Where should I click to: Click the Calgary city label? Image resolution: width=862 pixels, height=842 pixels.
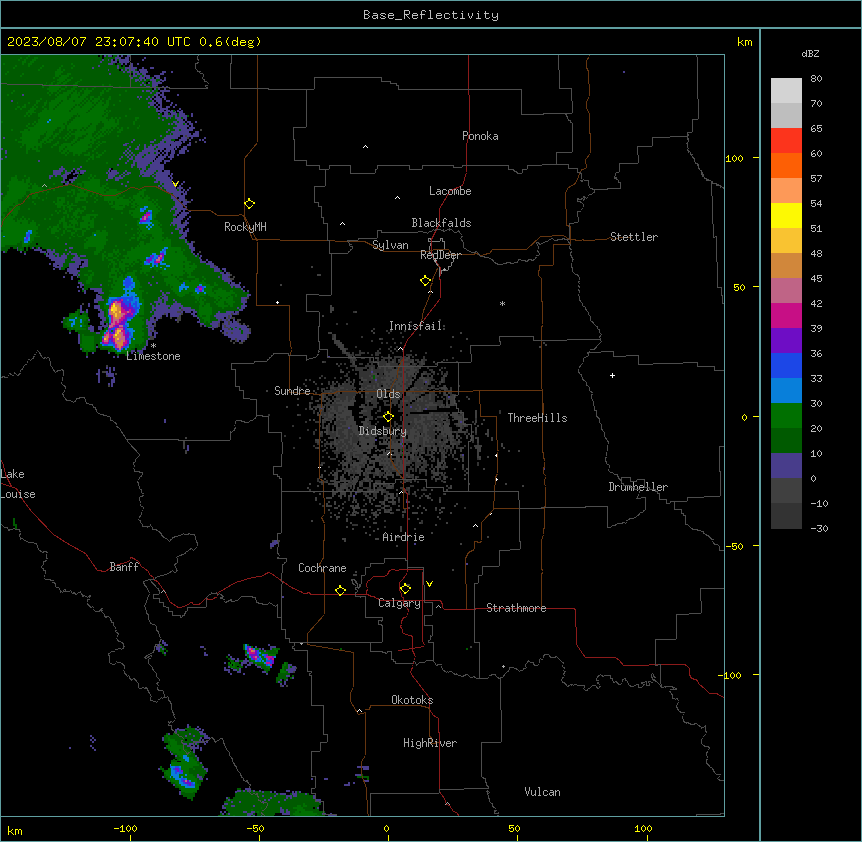[399, 603]
